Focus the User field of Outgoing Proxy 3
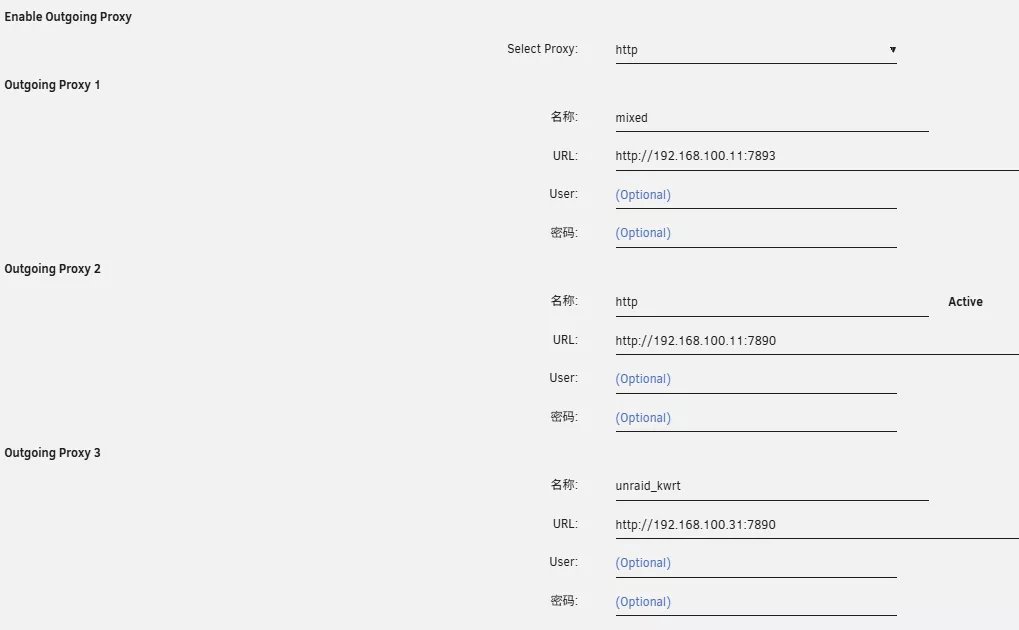The height and width of the screenshot is (630, 1019). click(x=755, y=563)
